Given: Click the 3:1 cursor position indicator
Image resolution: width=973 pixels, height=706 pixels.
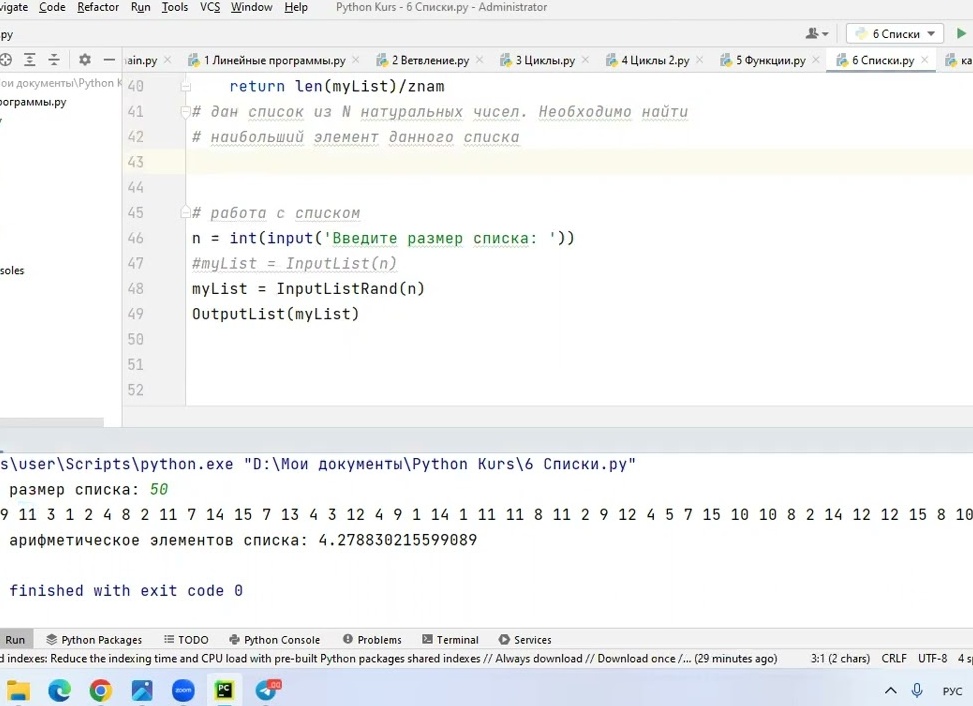Looking at the screenshot, I should tap(840, 658).
